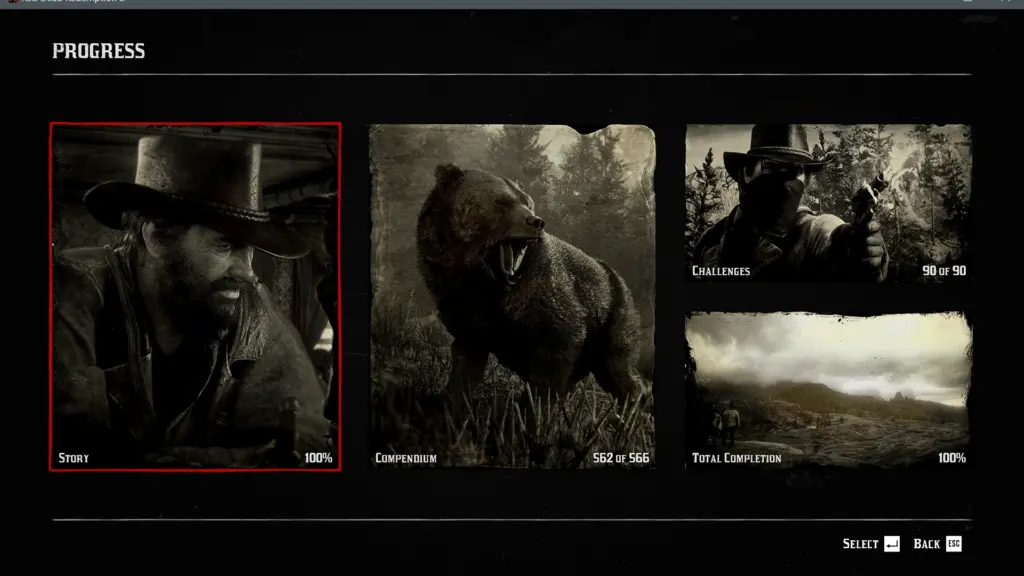Open the Compendium label text
The height and width of the screenshot is (576, 1024).
406,458
